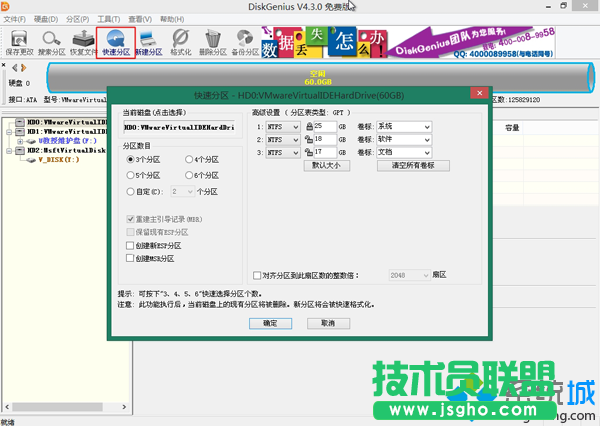Open file system dropdown for partition 2
The width and height of the screenshot is (600, 426).
(283, 140)
